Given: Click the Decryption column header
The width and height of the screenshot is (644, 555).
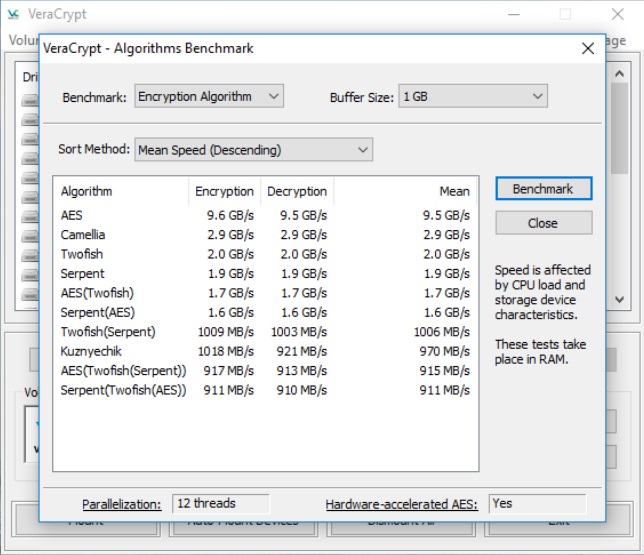Looking at the screenshot, I should (297, 191).
